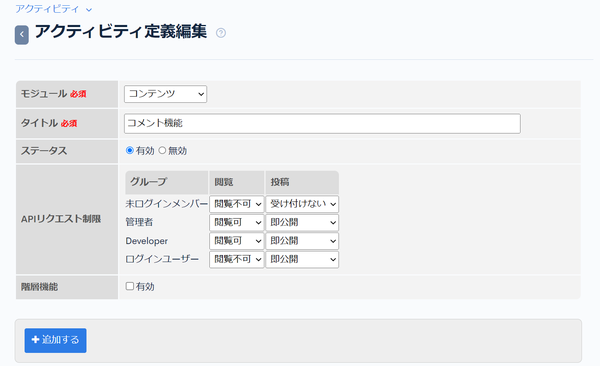Select the 無効 status radio button
This screenshot has width=600, height=366.
(x=162, y=150)
